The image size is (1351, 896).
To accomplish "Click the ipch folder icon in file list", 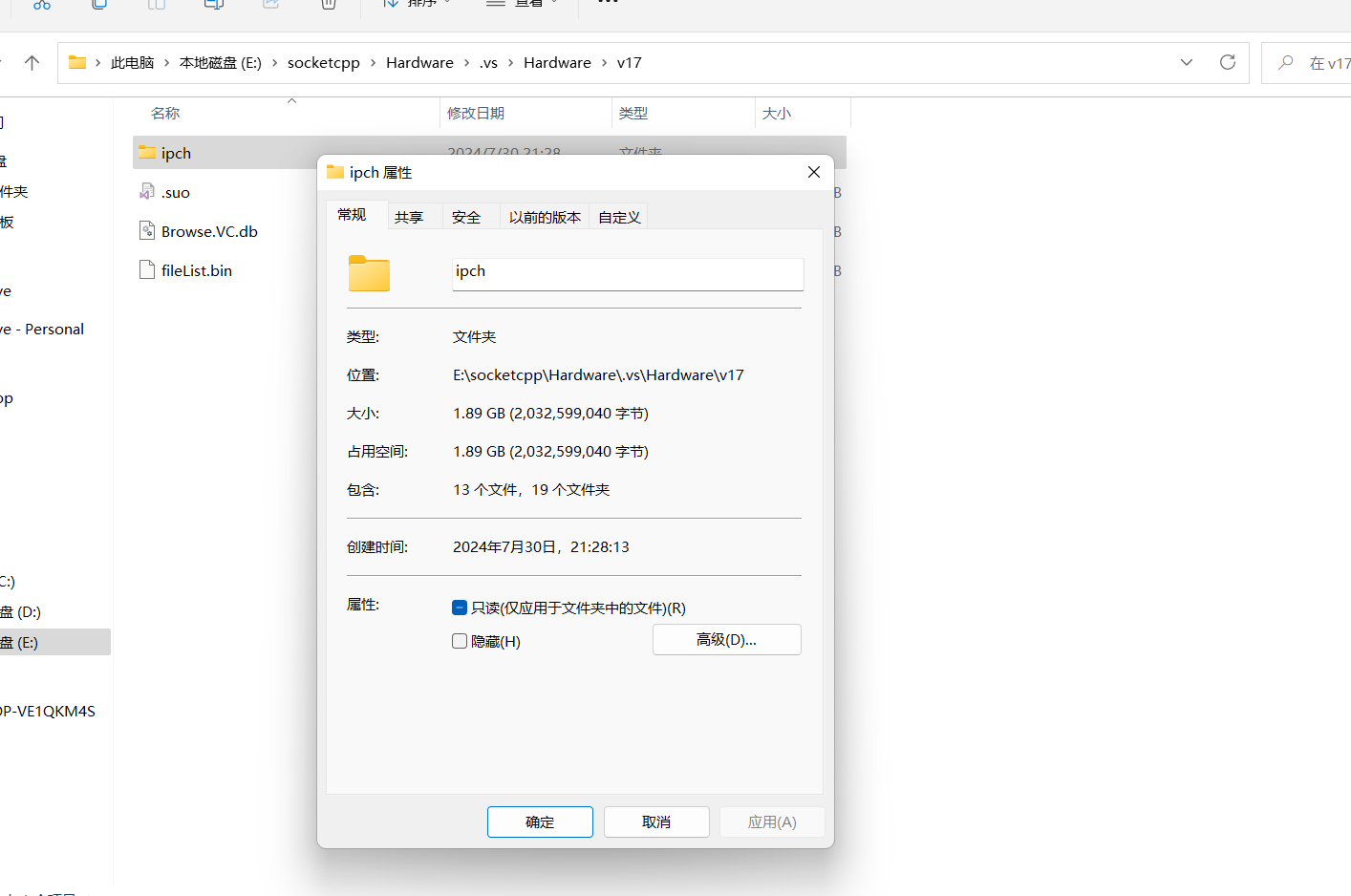I will (x=147, y=153).
